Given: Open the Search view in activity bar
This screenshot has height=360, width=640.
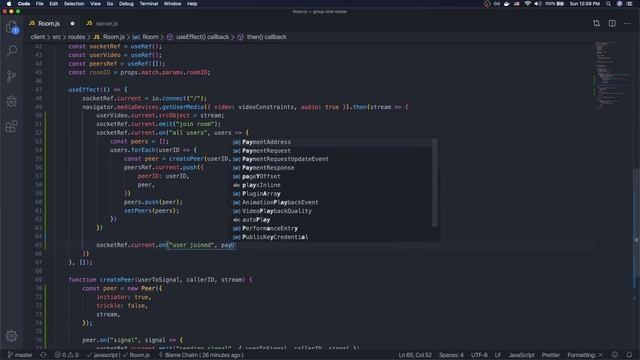Looking at the screenshot, I should [x=11, y=51].
